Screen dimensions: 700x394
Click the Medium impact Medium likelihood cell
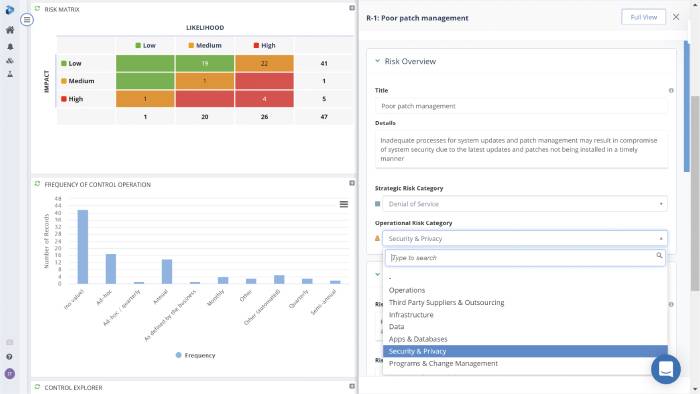tap(204, 81)
